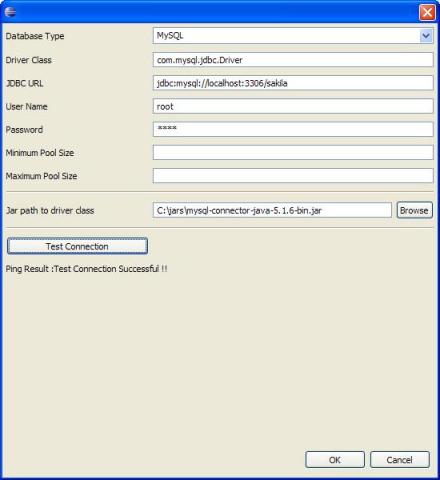
Task: Click the Jar path to driver class field
Action: (x=272, y=210)
